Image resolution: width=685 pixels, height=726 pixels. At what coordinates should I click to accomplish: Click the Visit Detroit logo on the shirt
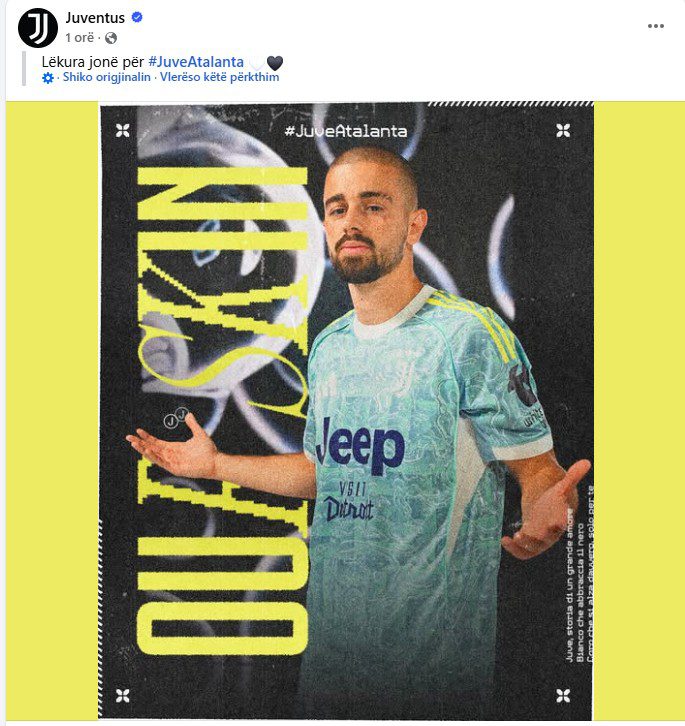[350, 502]
